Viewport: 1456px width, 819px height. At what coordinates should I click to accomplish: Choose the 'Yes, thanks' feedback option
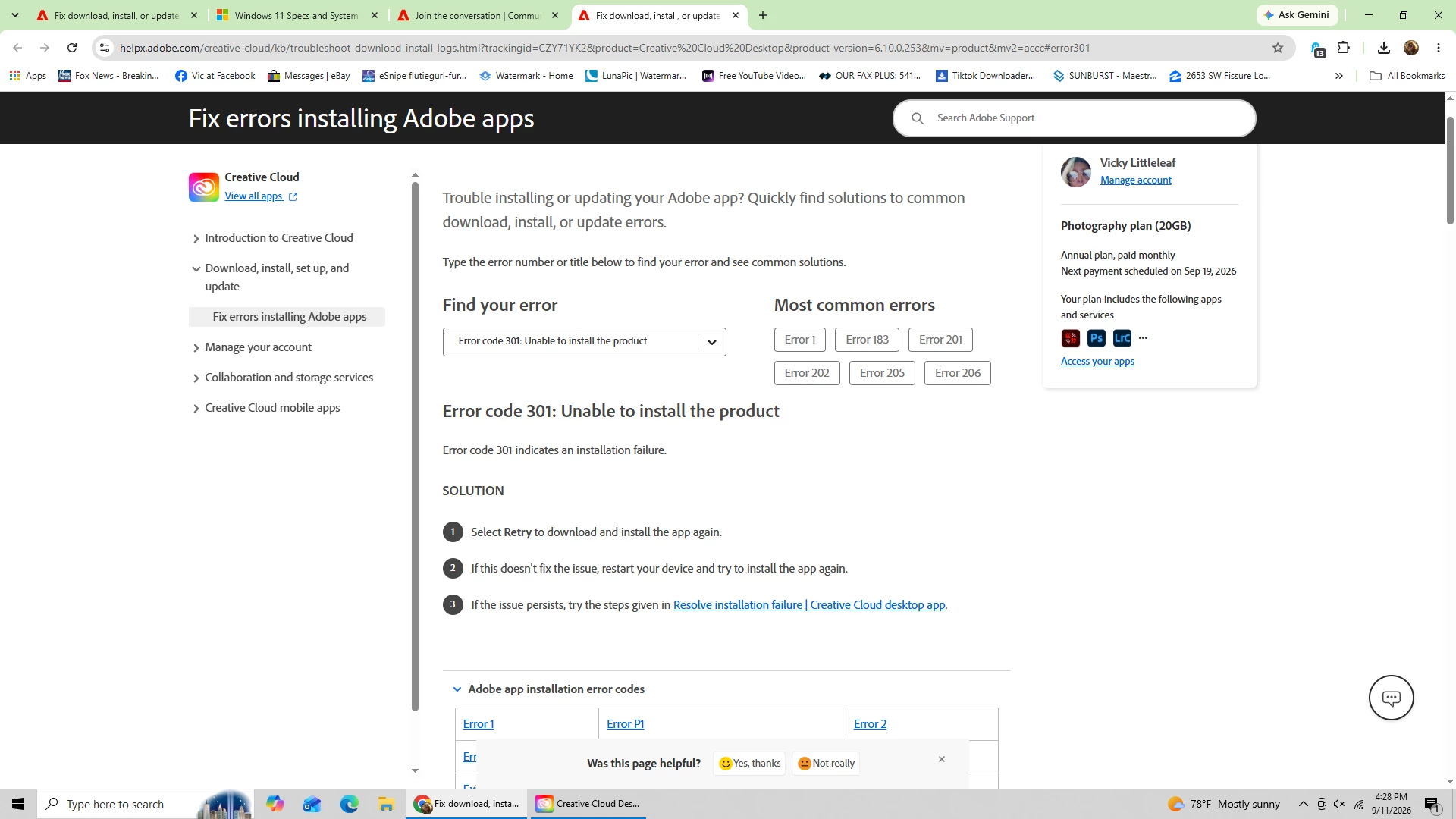point(750,764)
